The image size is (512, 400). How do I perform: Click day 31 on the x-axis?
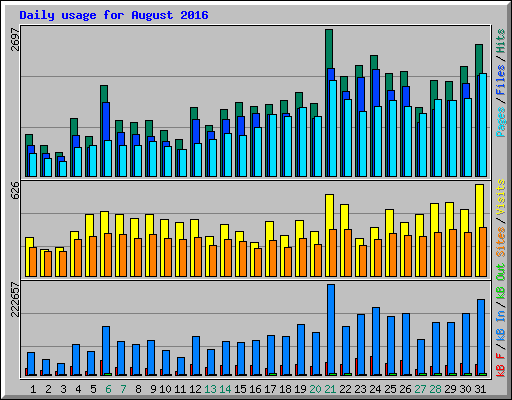(x=480, y=389)
